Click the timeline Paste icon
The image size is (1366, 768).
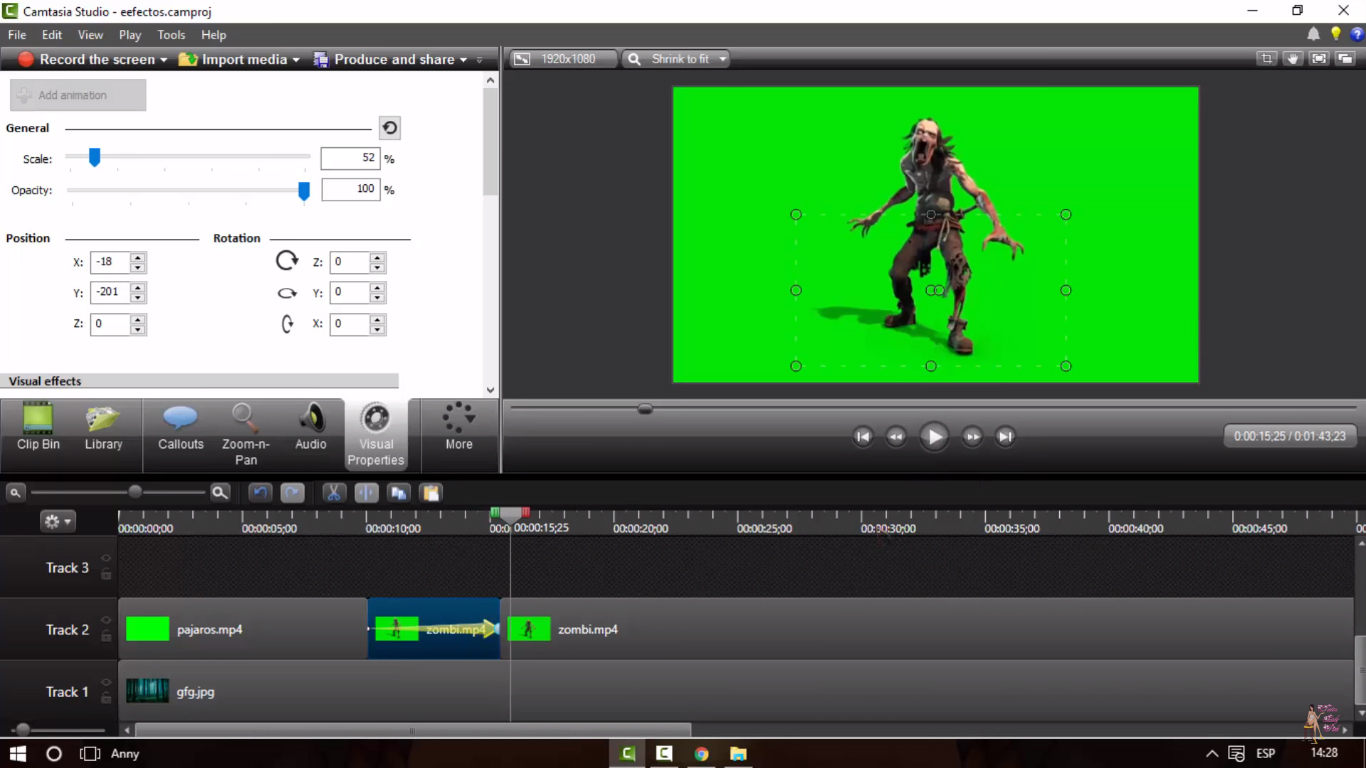pos(430,492)
